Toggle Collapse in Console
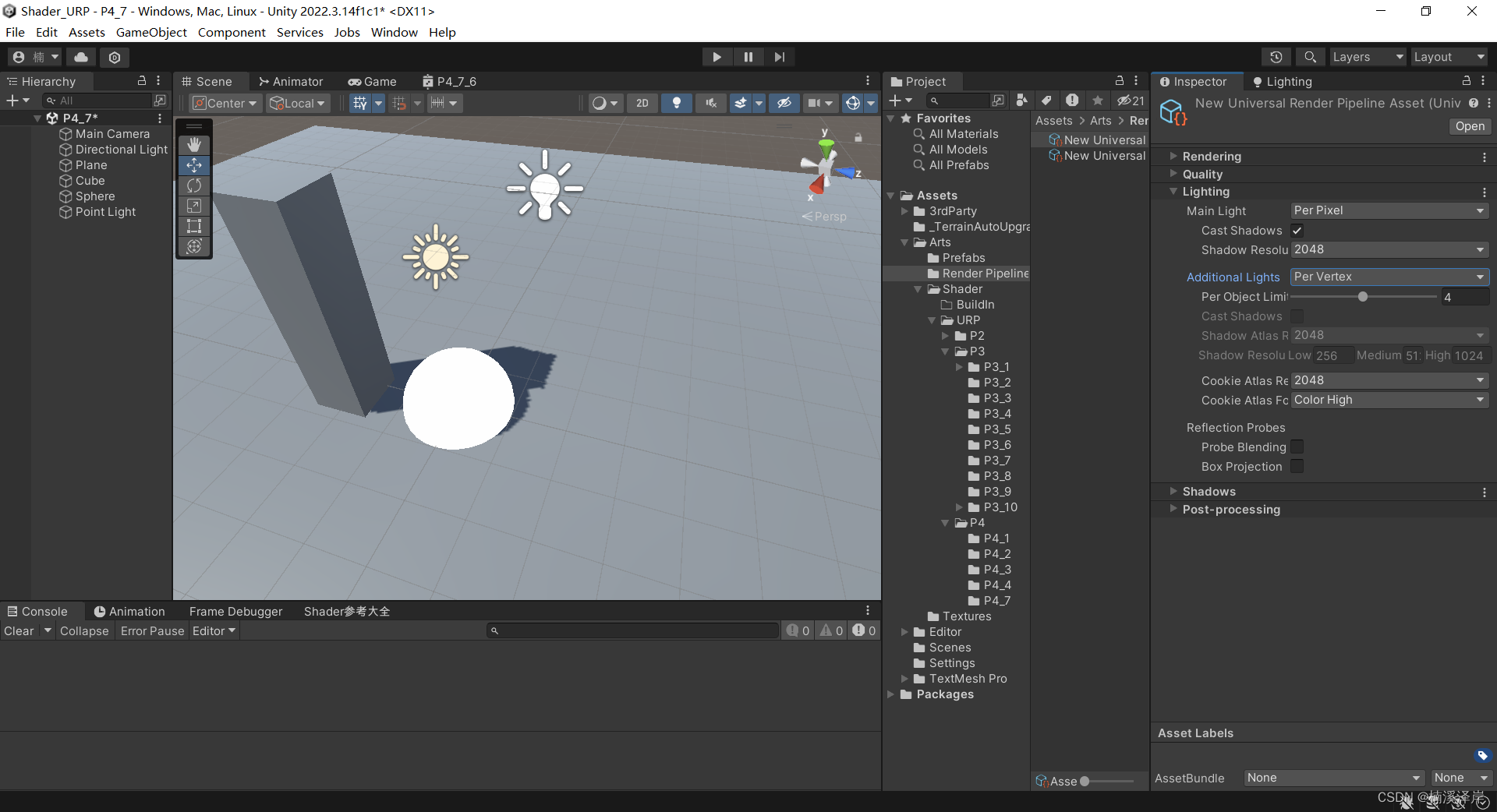The image size is (1497, 812). (x=84, y=631)
